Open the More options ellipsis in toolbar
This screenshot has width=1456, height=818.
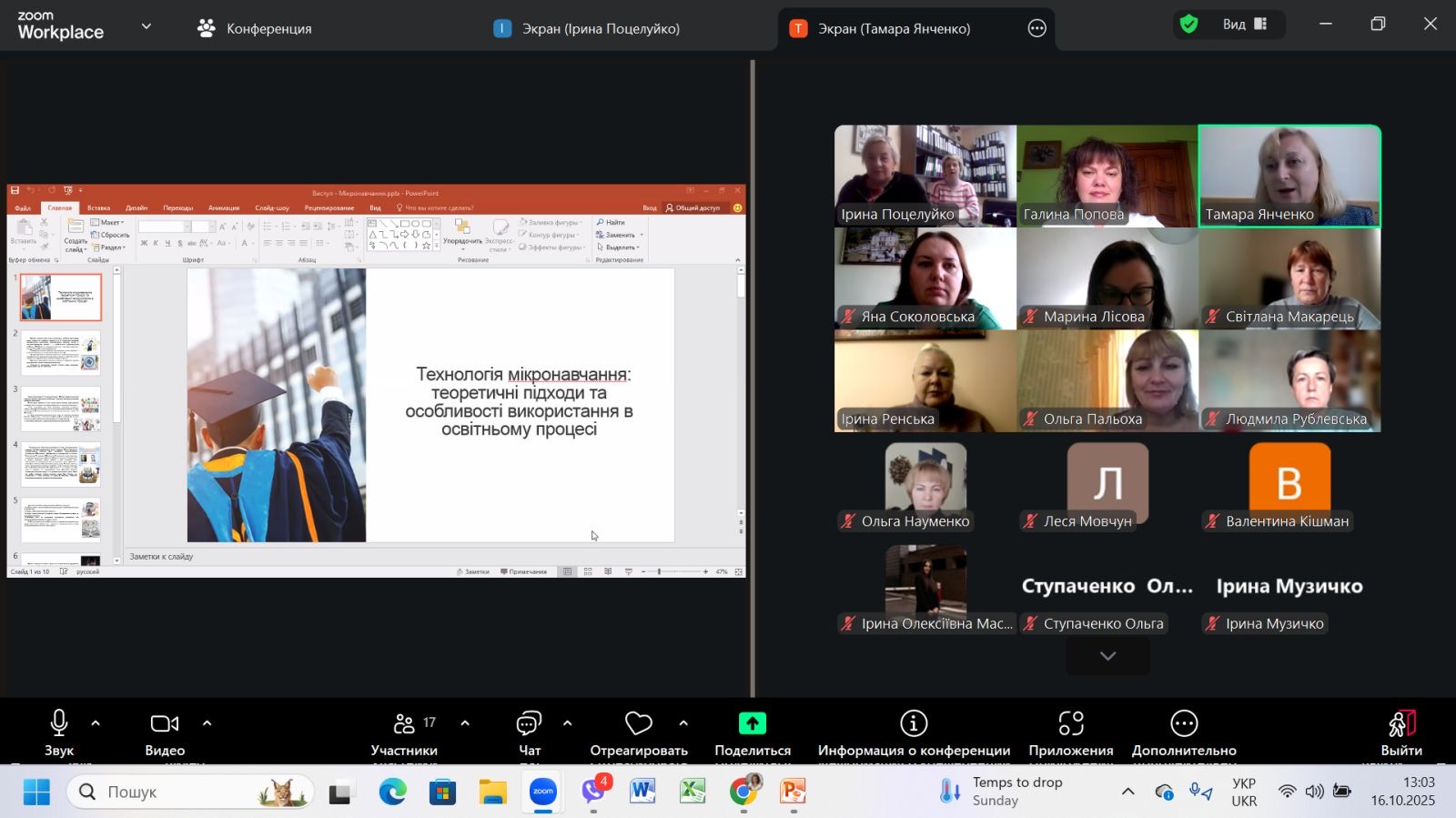coord(1183,733)
